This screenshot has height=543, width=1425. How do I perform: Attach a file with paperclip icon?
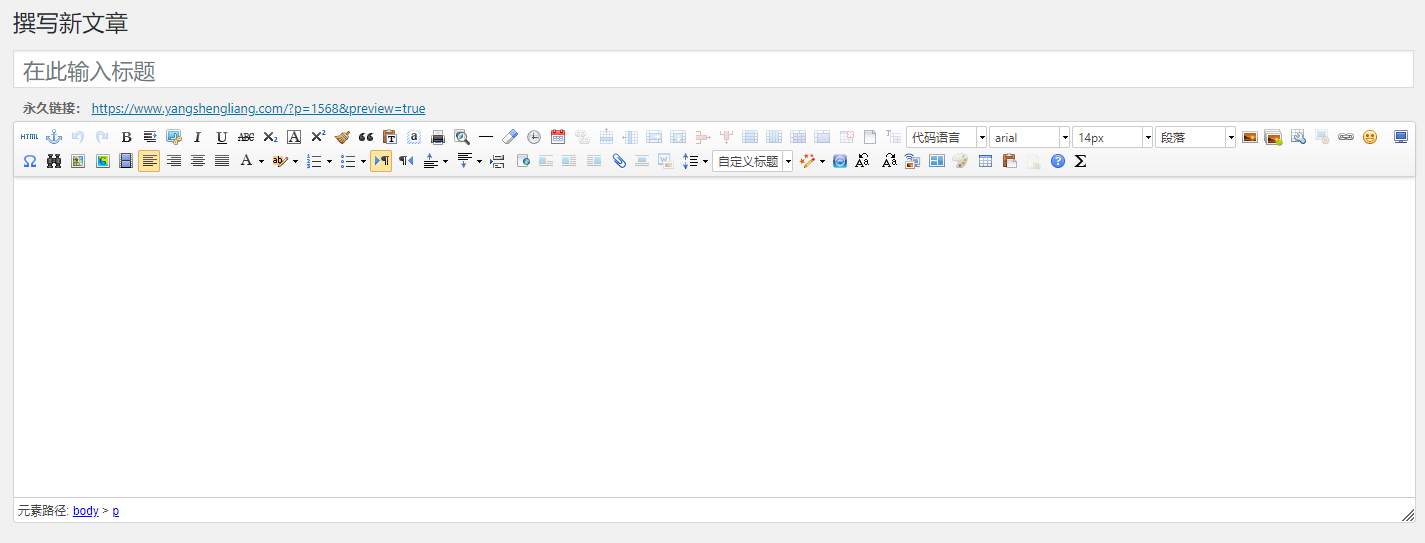[619, 161]
